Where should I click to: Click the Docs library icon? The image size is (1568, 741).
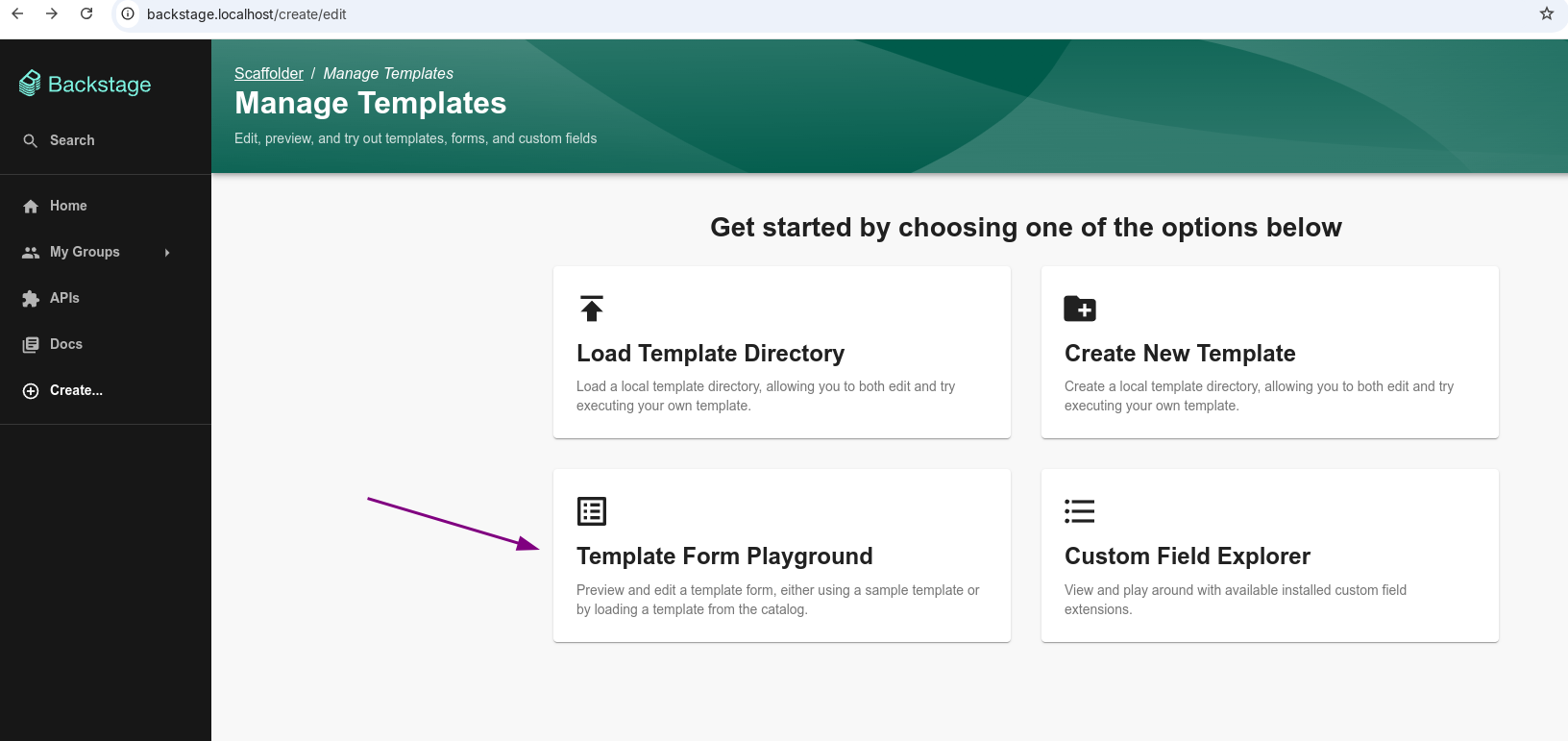[31, 345]
